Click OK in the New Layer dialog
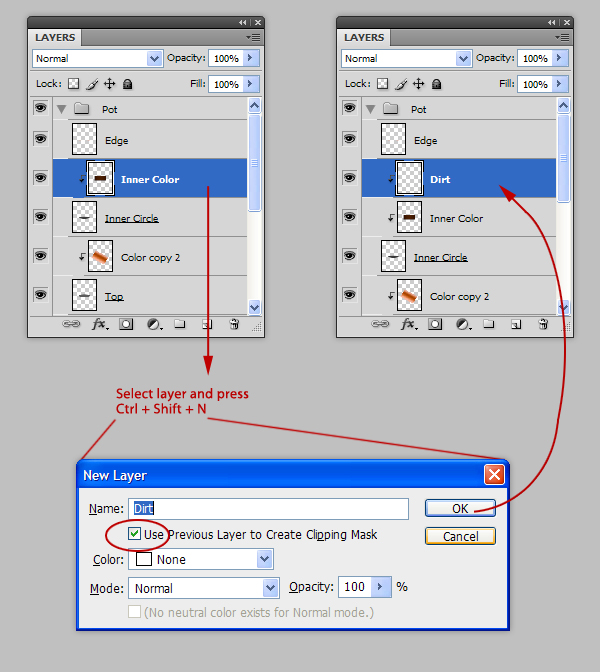The width and height of the screenshot is (600, 672). [x=460, y=508]
